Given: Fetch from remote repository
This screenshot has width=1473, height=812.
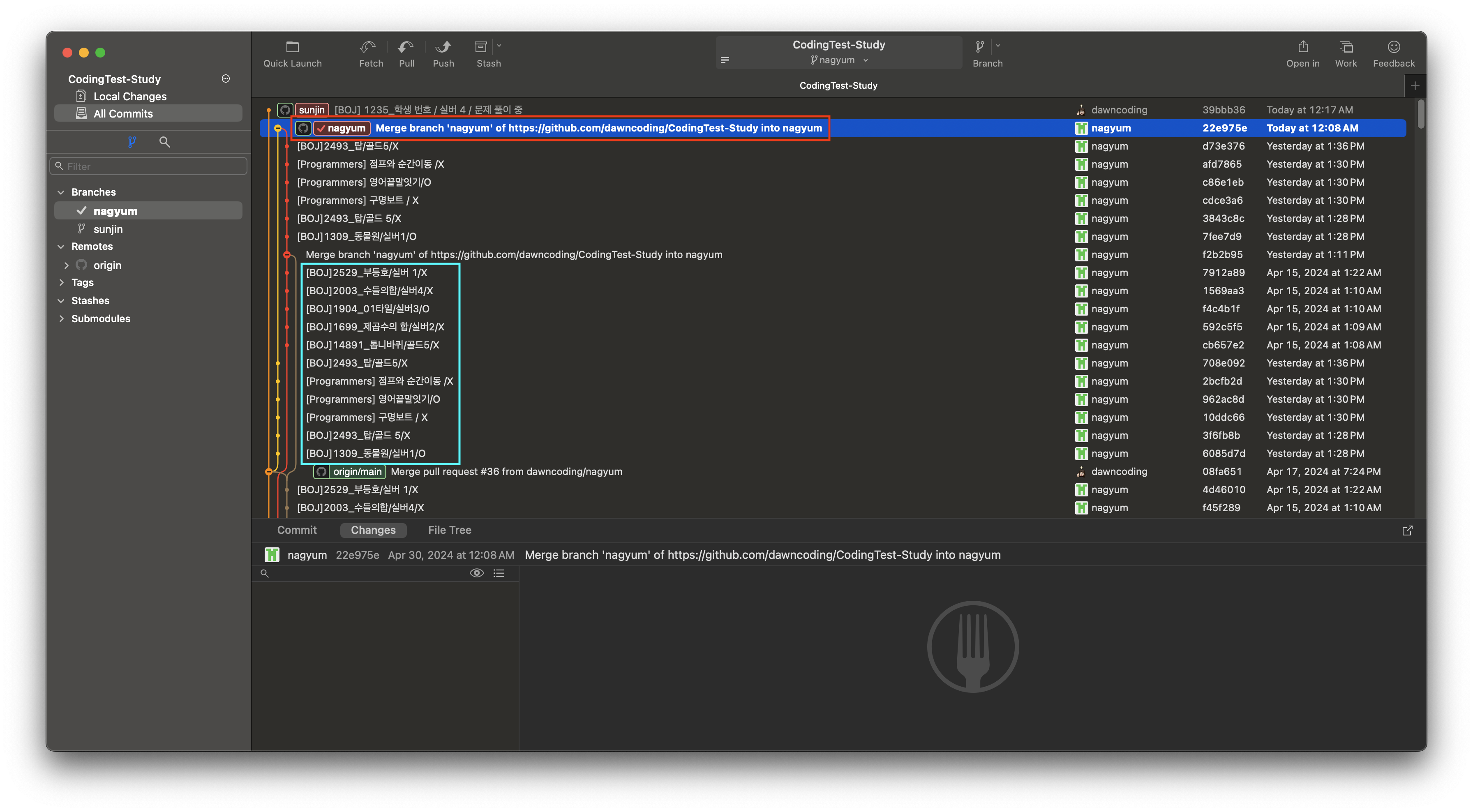Looking at the screenshot, I should click(x=368, y=47).
